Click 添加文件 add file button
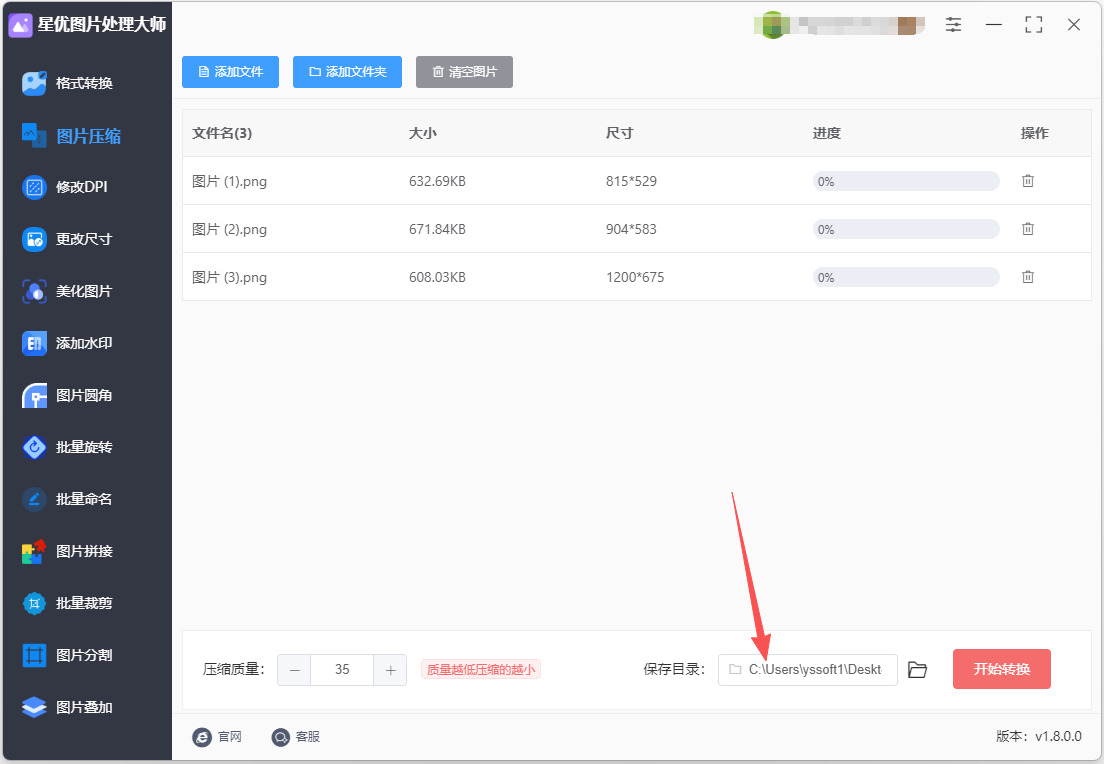This screenshot has height=764, width=1104. [x=230, y=72]
